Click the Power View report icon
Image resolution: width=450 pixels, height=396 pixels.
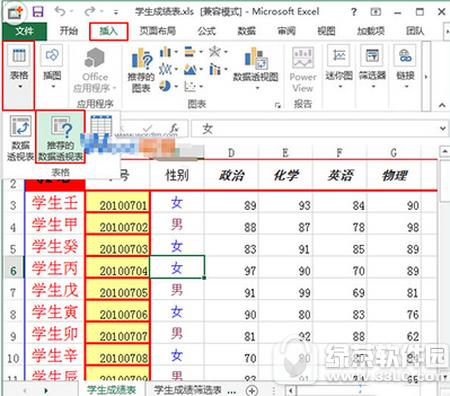click(303, 69)
